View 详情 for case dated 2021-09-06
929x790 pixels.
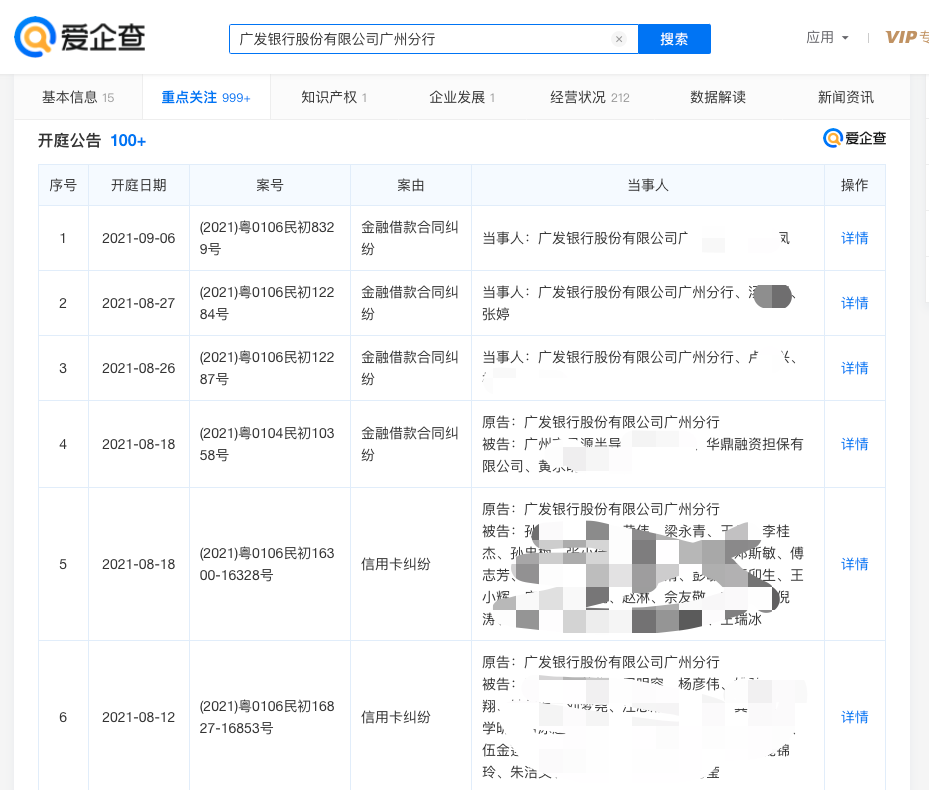tap(854, 238)
